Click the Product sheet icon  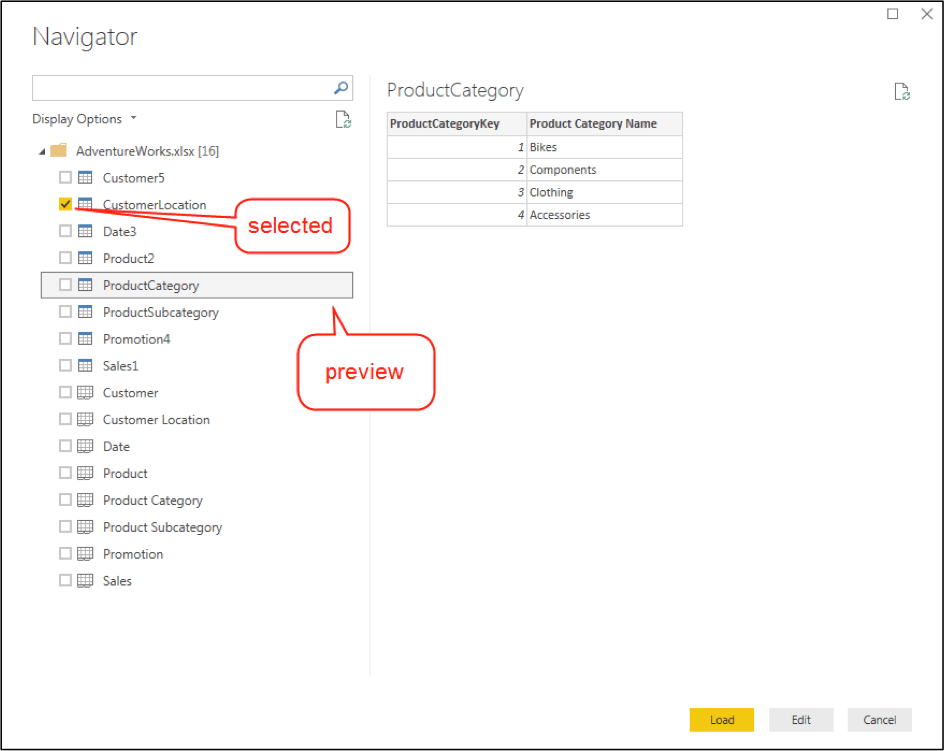85,473
